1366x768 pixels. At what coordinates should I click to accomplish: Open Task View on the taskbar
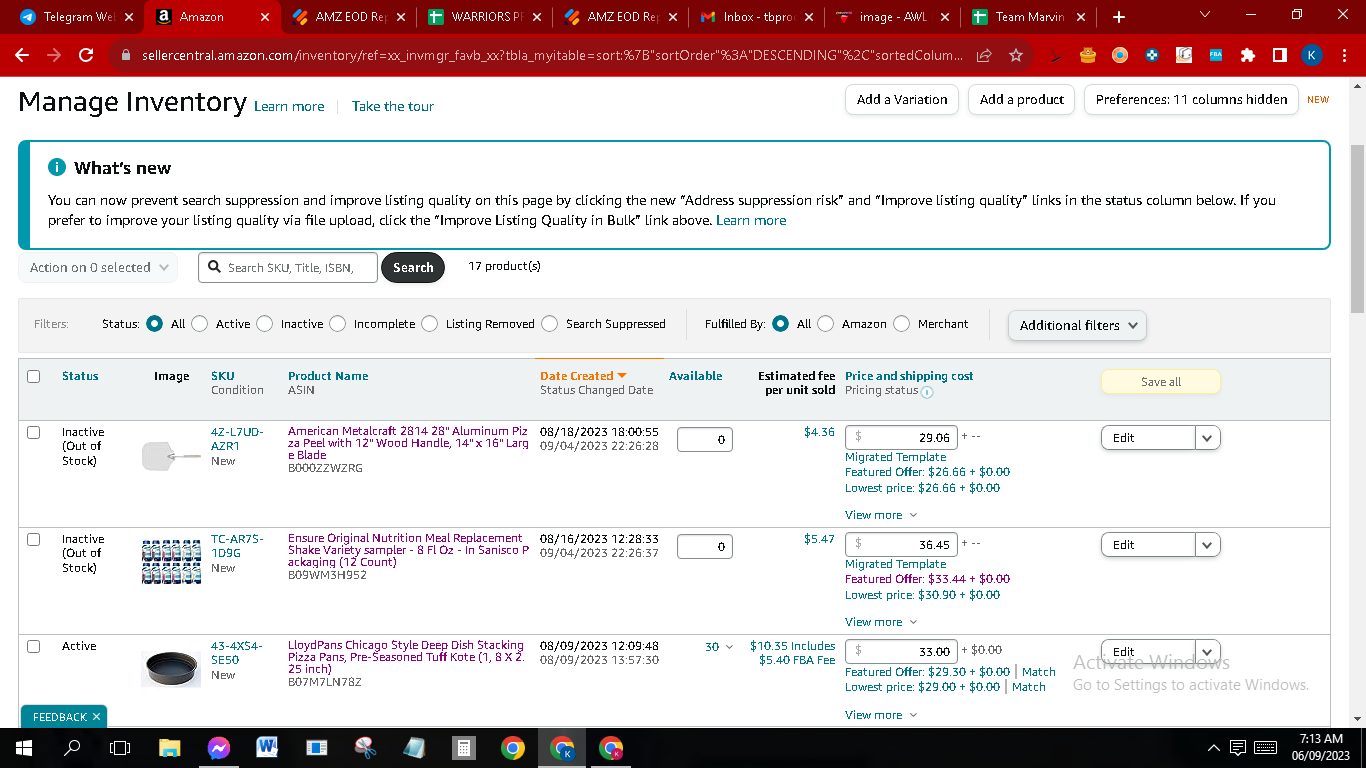click(120, 747)
